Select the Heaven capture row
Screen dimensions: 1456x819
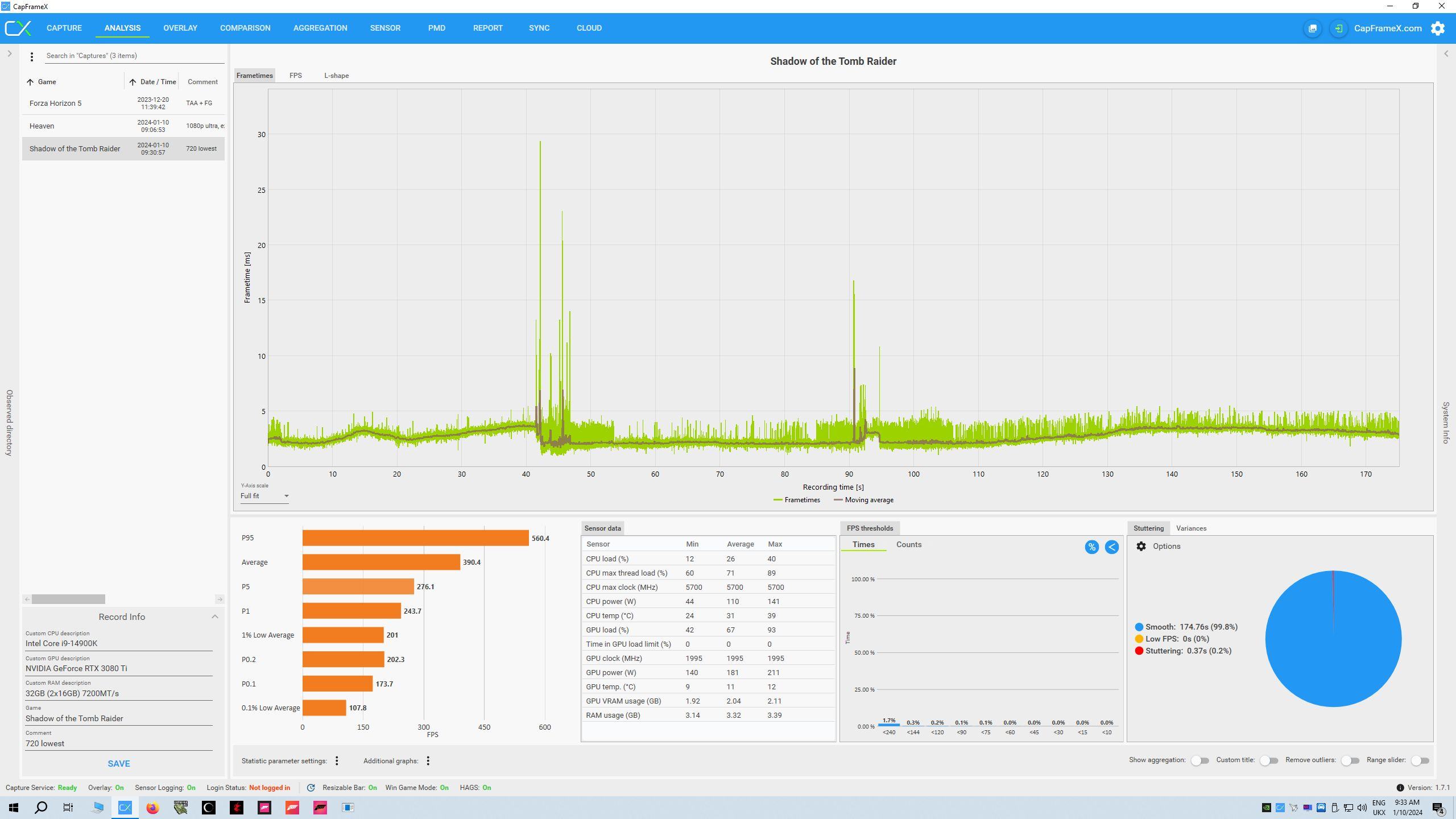(123, 126)
